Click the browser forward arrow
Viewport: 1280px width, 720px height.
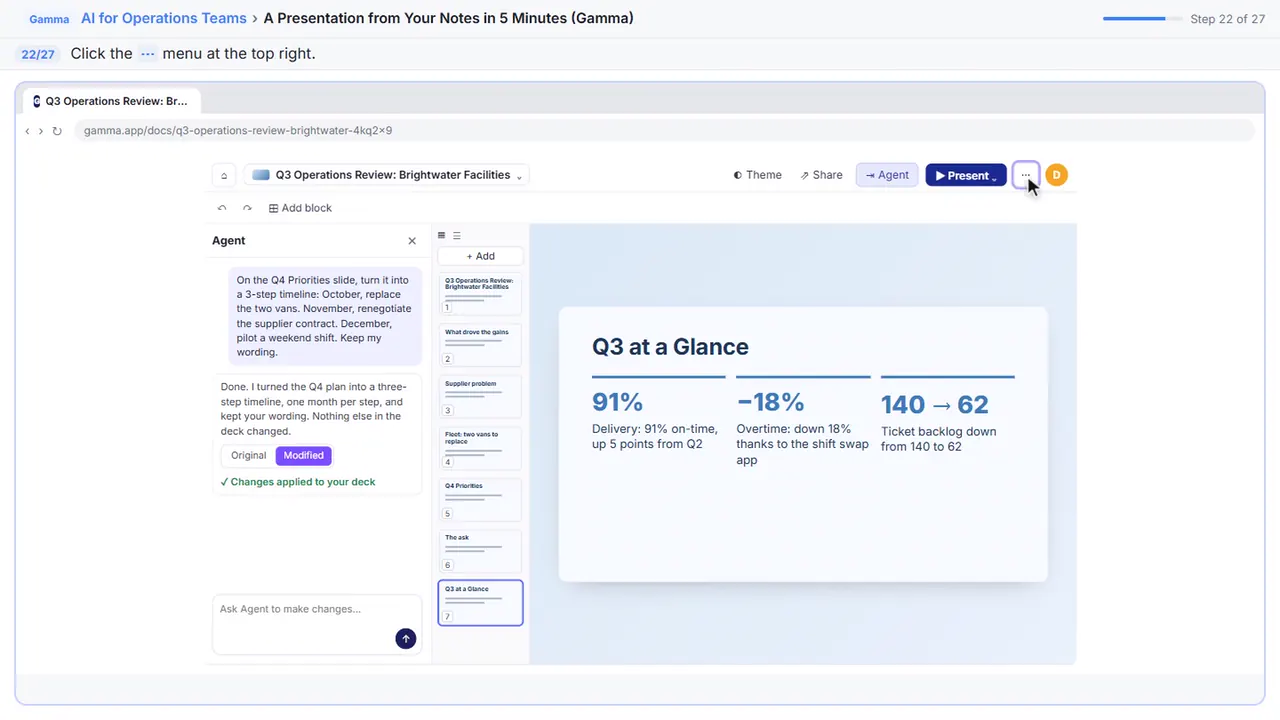(41, 131)
